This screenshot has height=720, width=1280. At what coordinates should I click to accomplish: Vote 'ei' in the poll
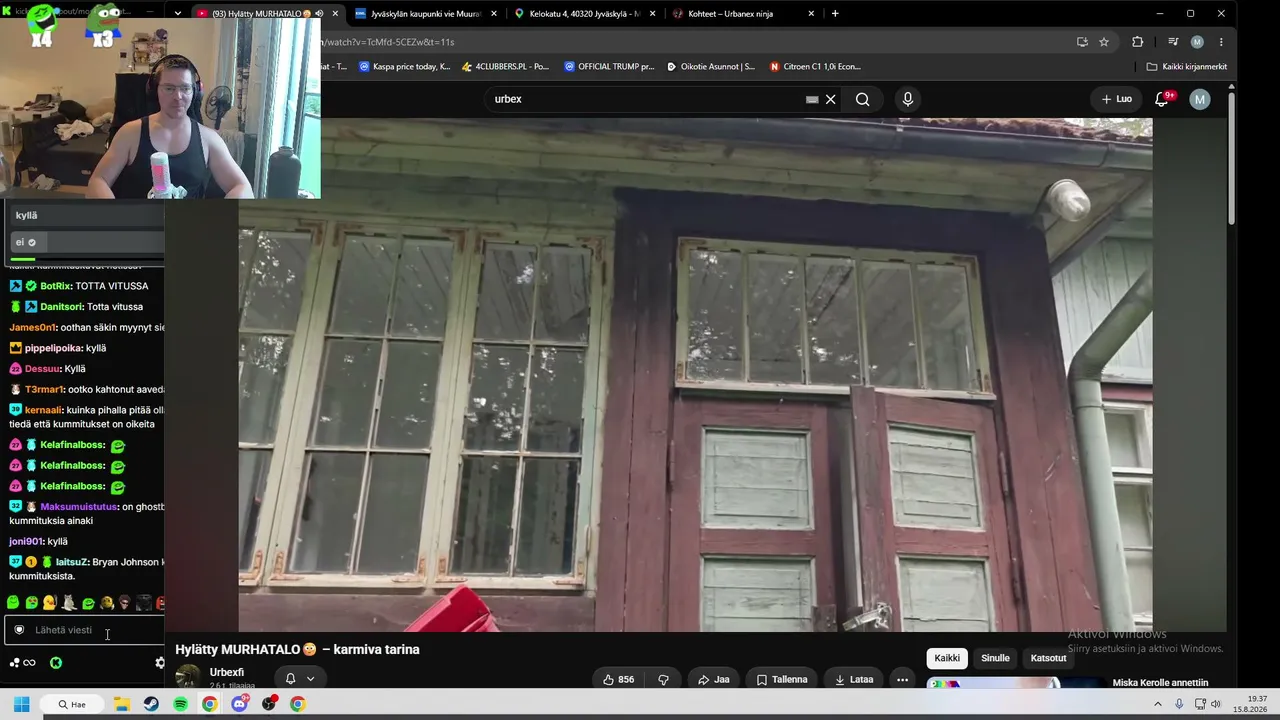tap(86, 242)
